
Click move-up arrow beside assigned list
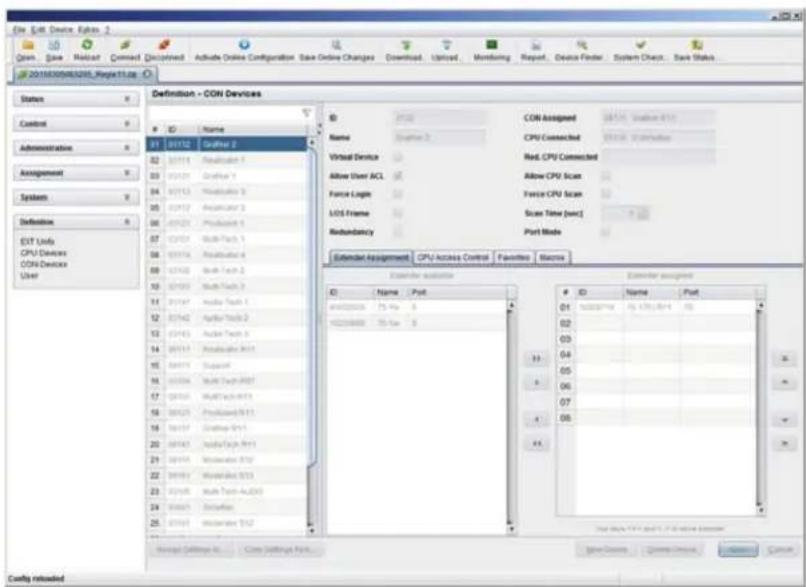tap(784, 382)
